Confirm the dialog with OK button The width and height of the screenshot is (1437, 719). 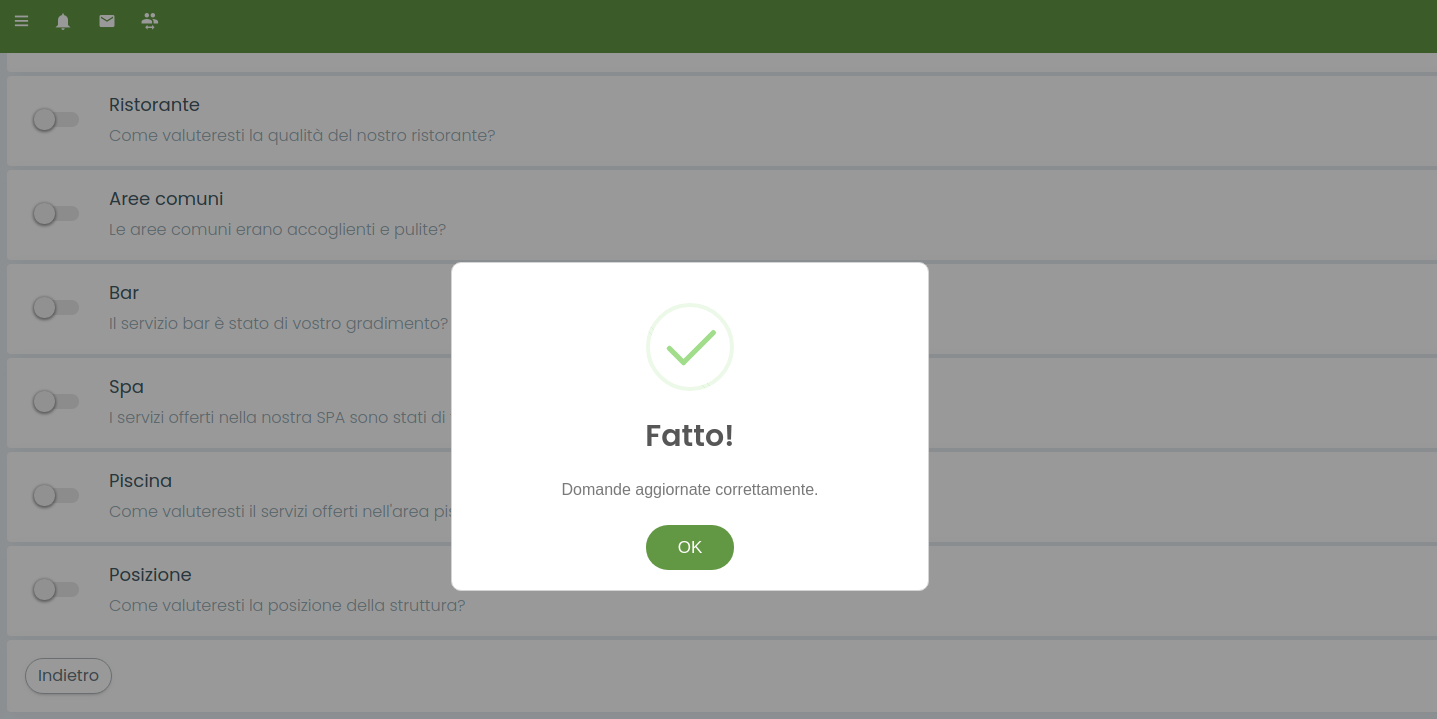click(690, 547)
